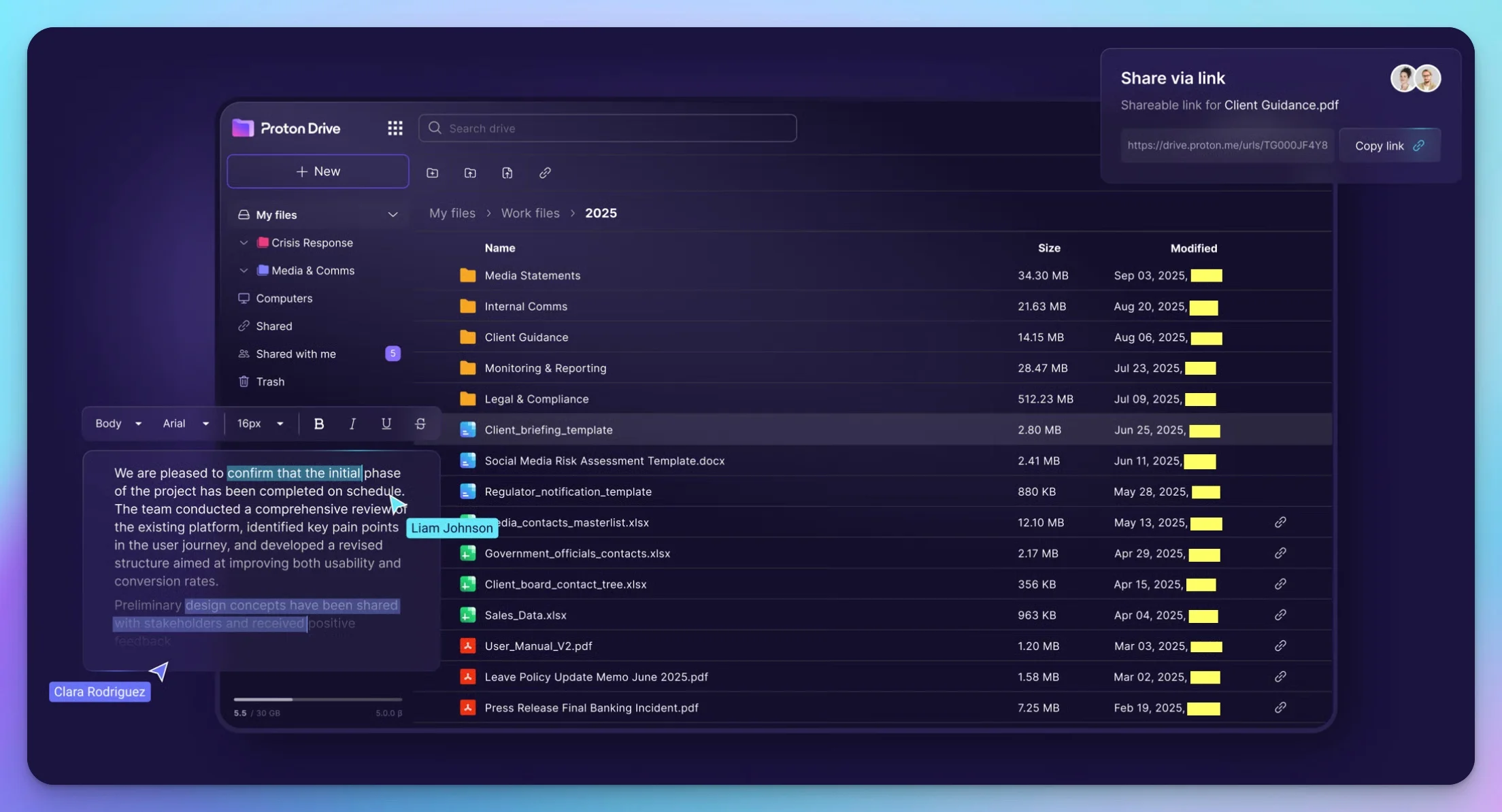Screen dimensions: 1502x812
Task: Click the 5.5/30 GB storage usage bar
Action: [x=317, y=699]
